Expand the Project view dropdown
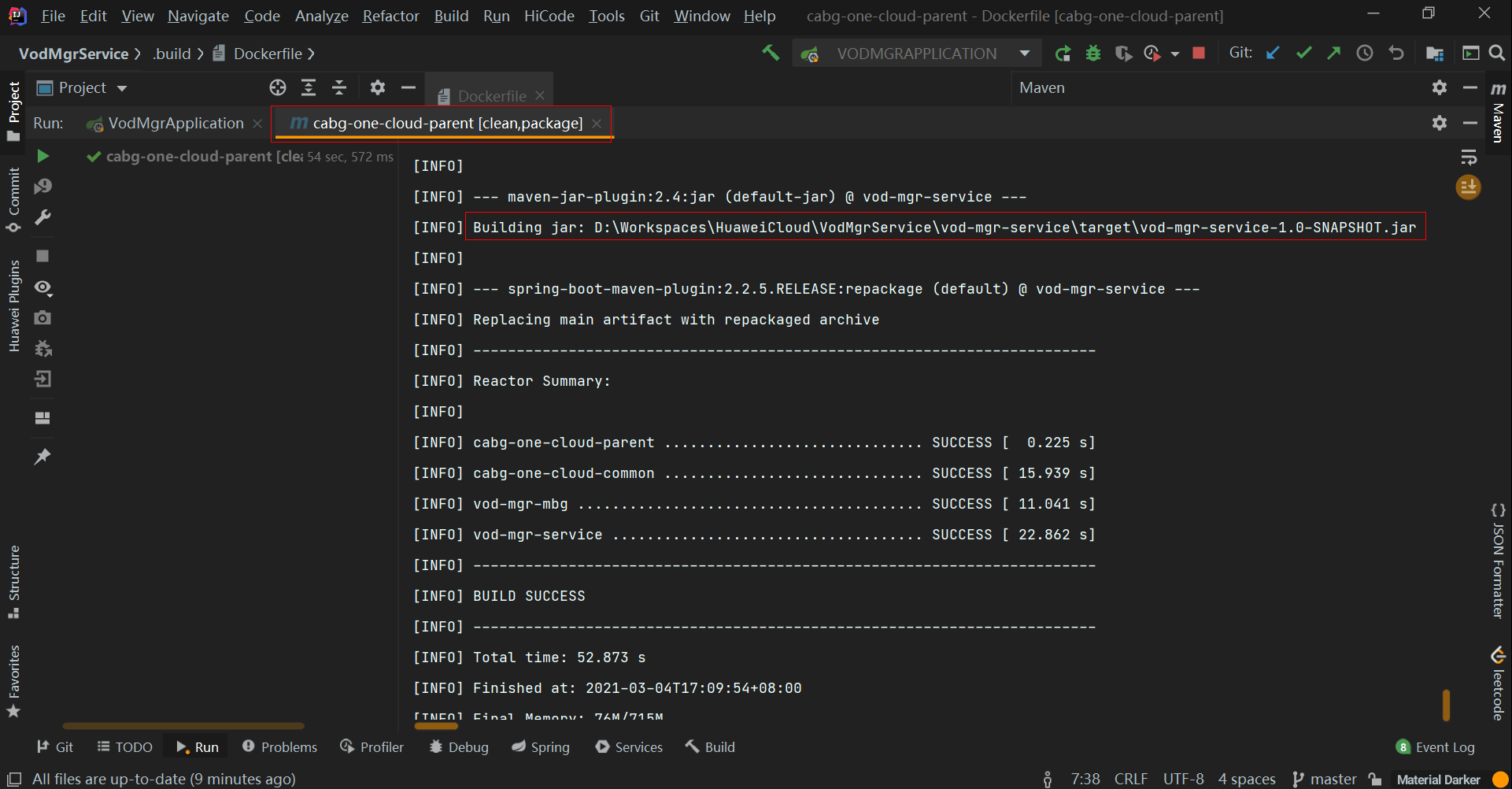 point(122,88)
